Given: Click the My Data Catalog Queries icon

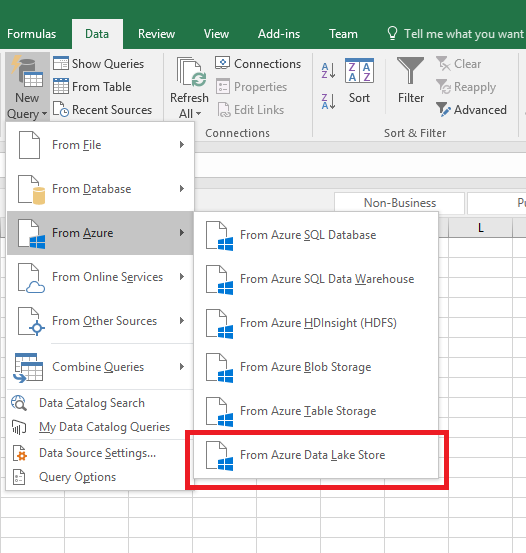Looking at the screenshot, I should tap(19, 427).
